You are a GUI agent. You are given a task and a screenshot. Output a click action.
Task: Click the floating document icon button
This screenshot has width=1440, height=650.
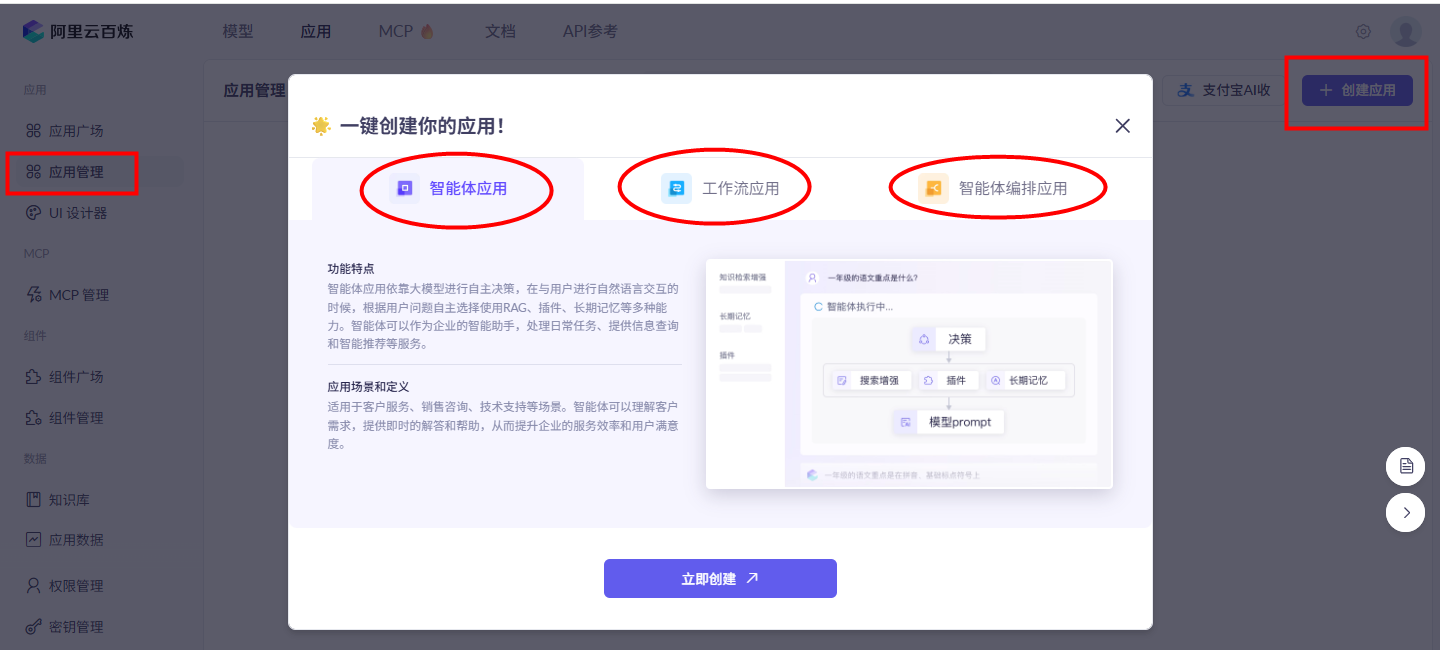tap(1405, 466)
